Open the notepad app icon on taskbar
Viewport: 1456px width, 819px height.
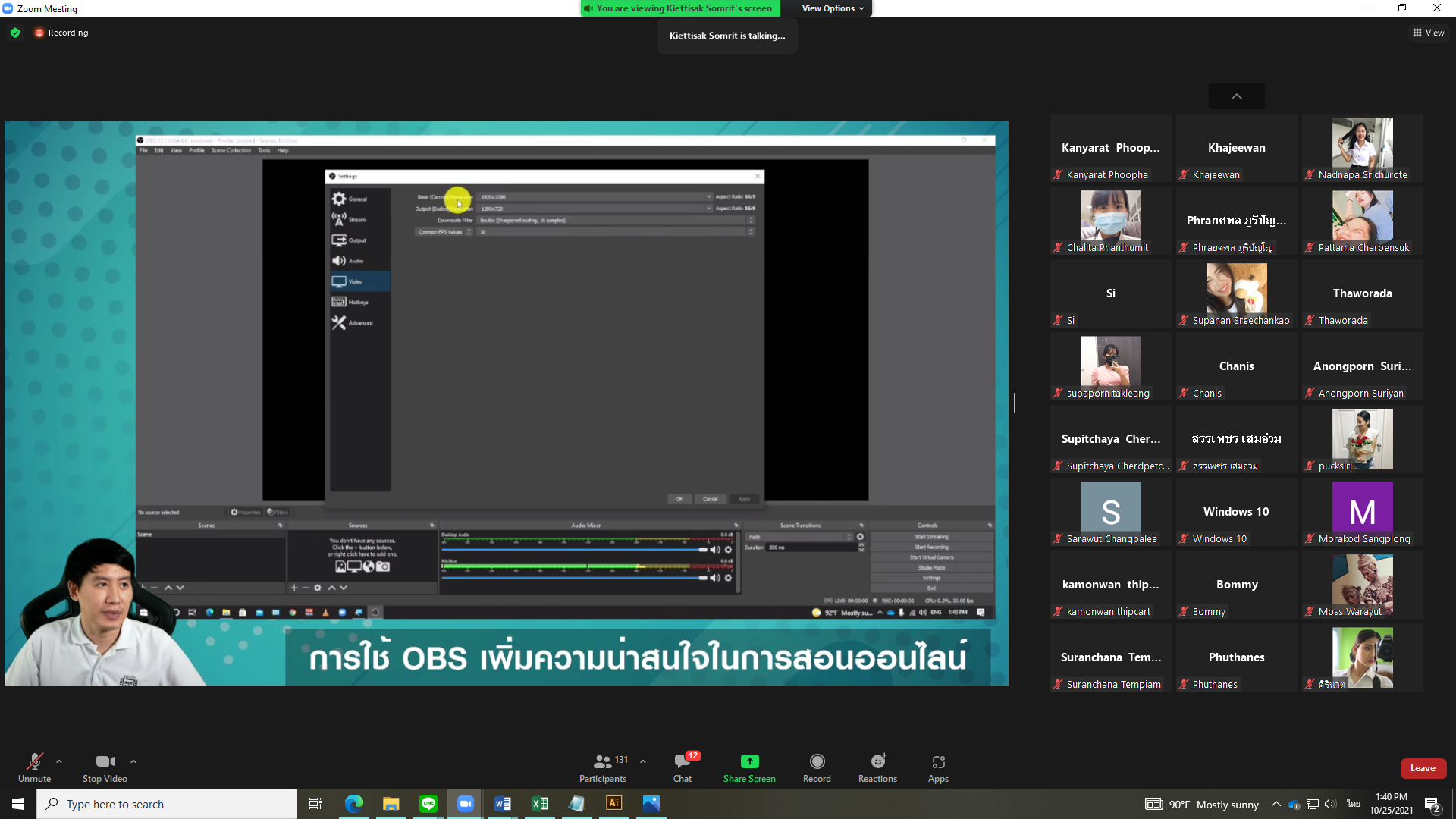[577, 804]
